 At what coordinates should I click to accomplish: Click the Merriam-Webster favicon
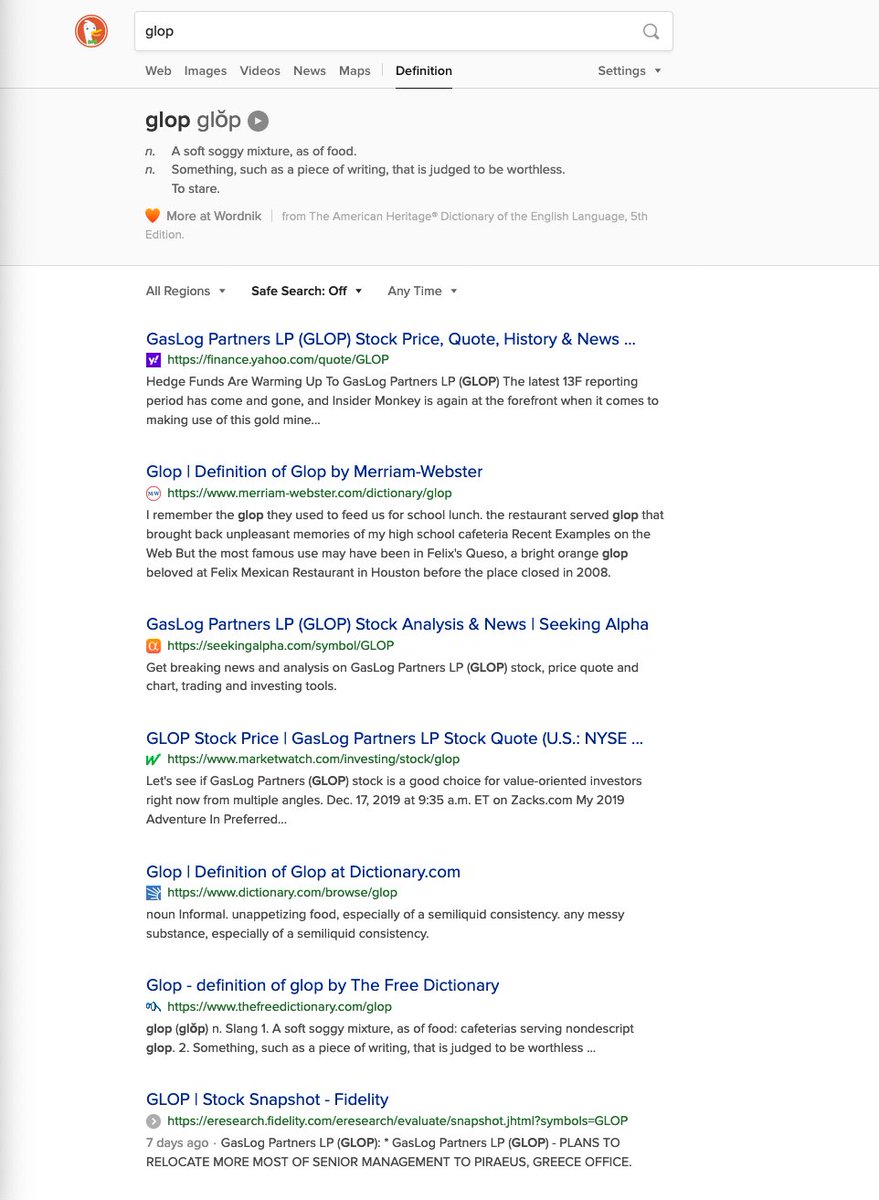pos(153,493)
